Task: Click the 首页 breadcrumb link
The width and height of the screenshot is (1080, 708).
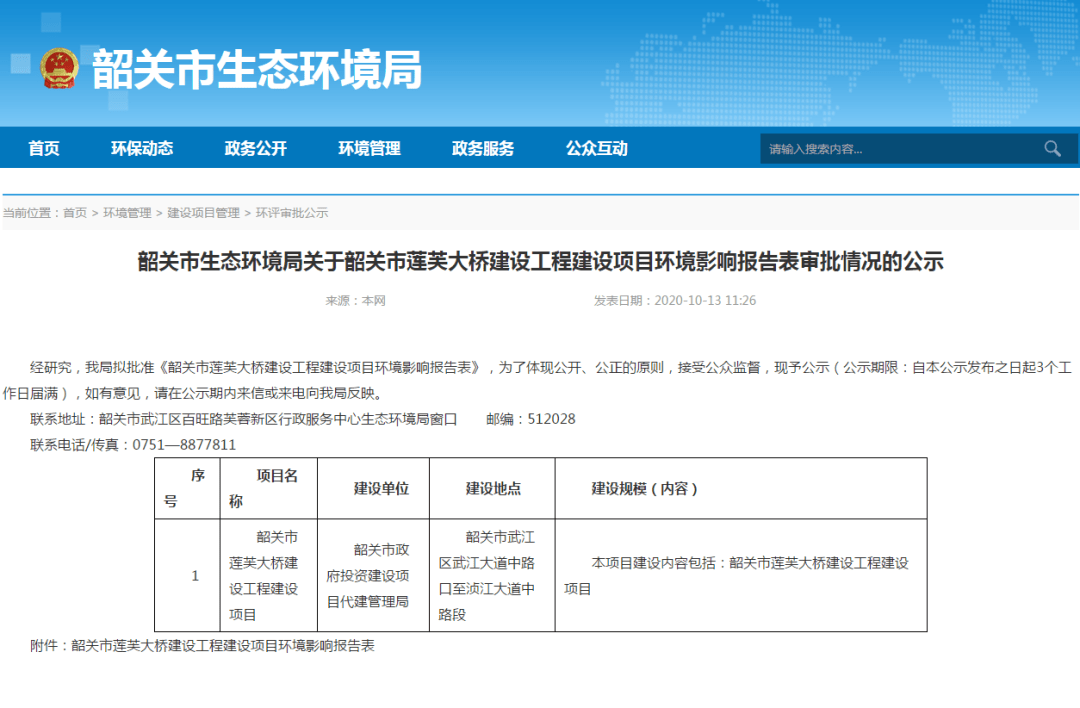Action: 75,213
